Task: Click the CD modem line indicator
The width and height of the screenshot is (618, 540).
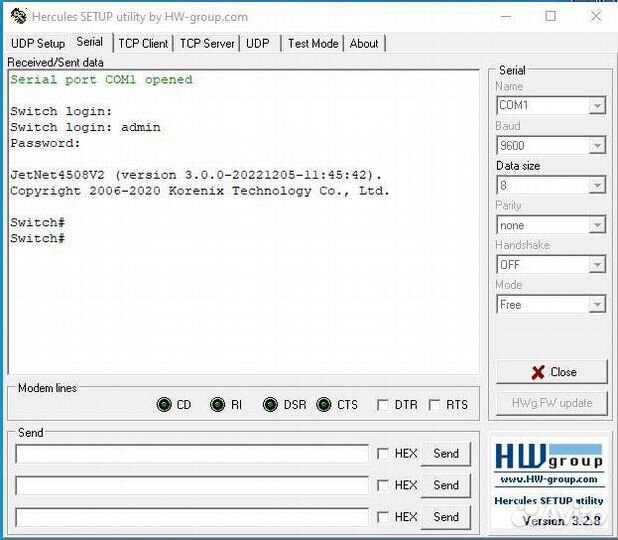Action: (x=165, y=405)
